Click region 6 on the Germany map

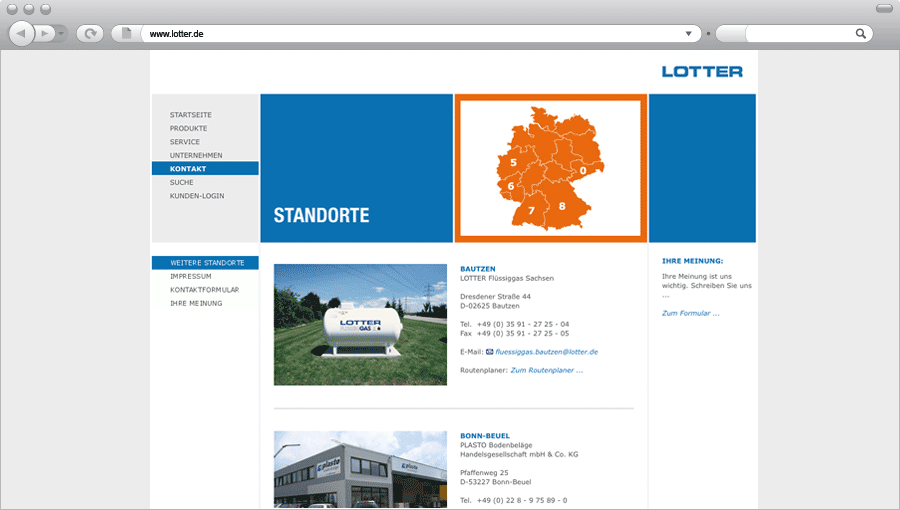pos(510,186)
